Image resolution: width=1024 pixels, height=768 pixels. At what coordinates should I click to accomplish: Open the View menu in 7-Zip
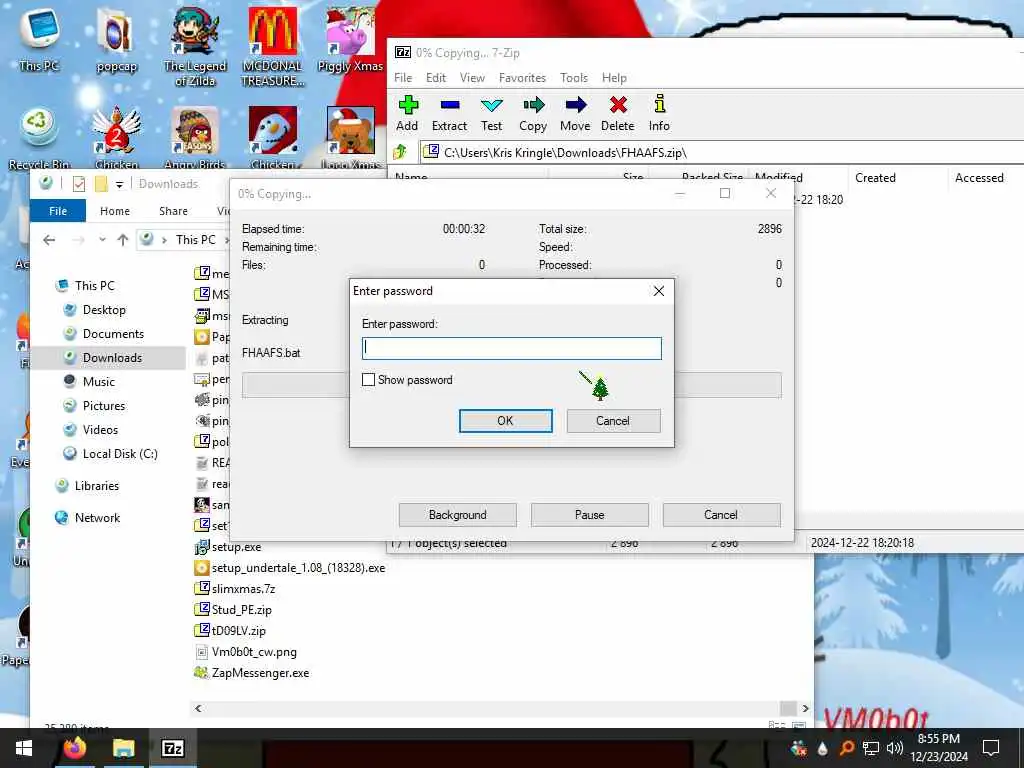pyautogui.click(x=472, y=78)
